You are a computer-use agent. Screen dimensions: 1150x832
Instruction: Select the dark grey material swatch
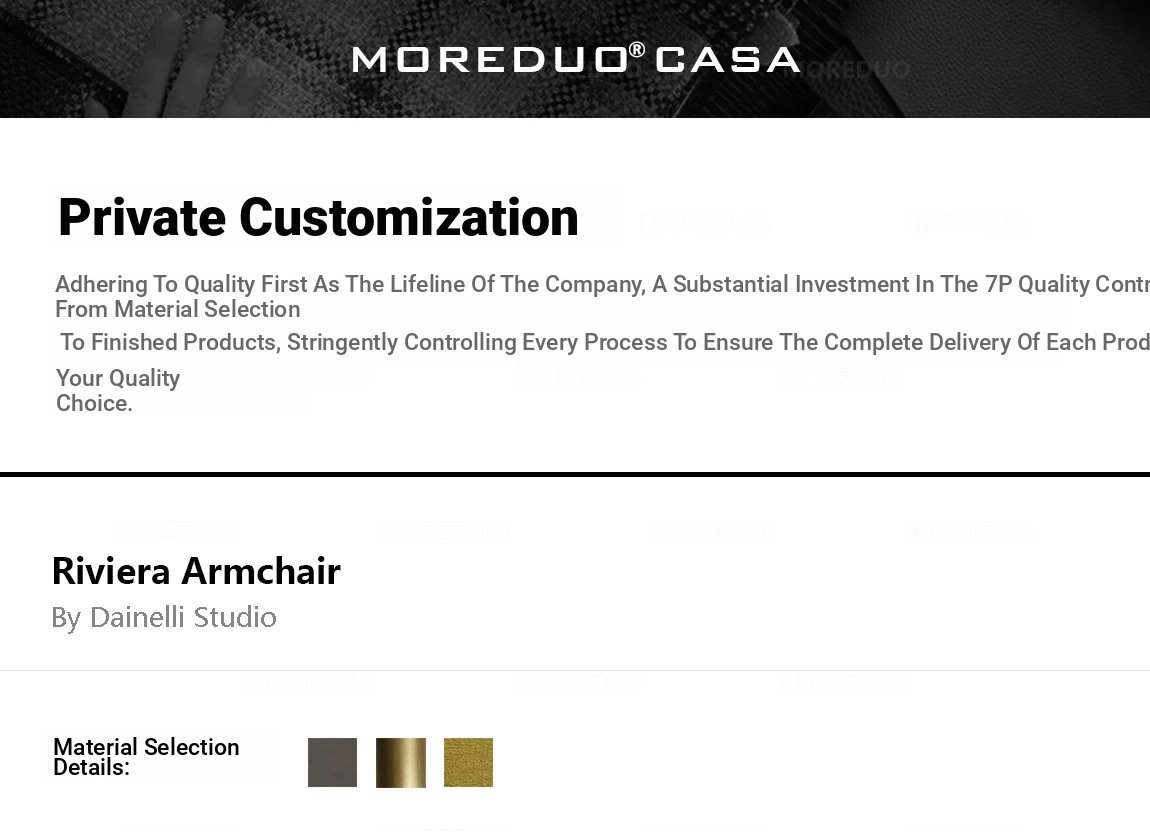[332, 763]
